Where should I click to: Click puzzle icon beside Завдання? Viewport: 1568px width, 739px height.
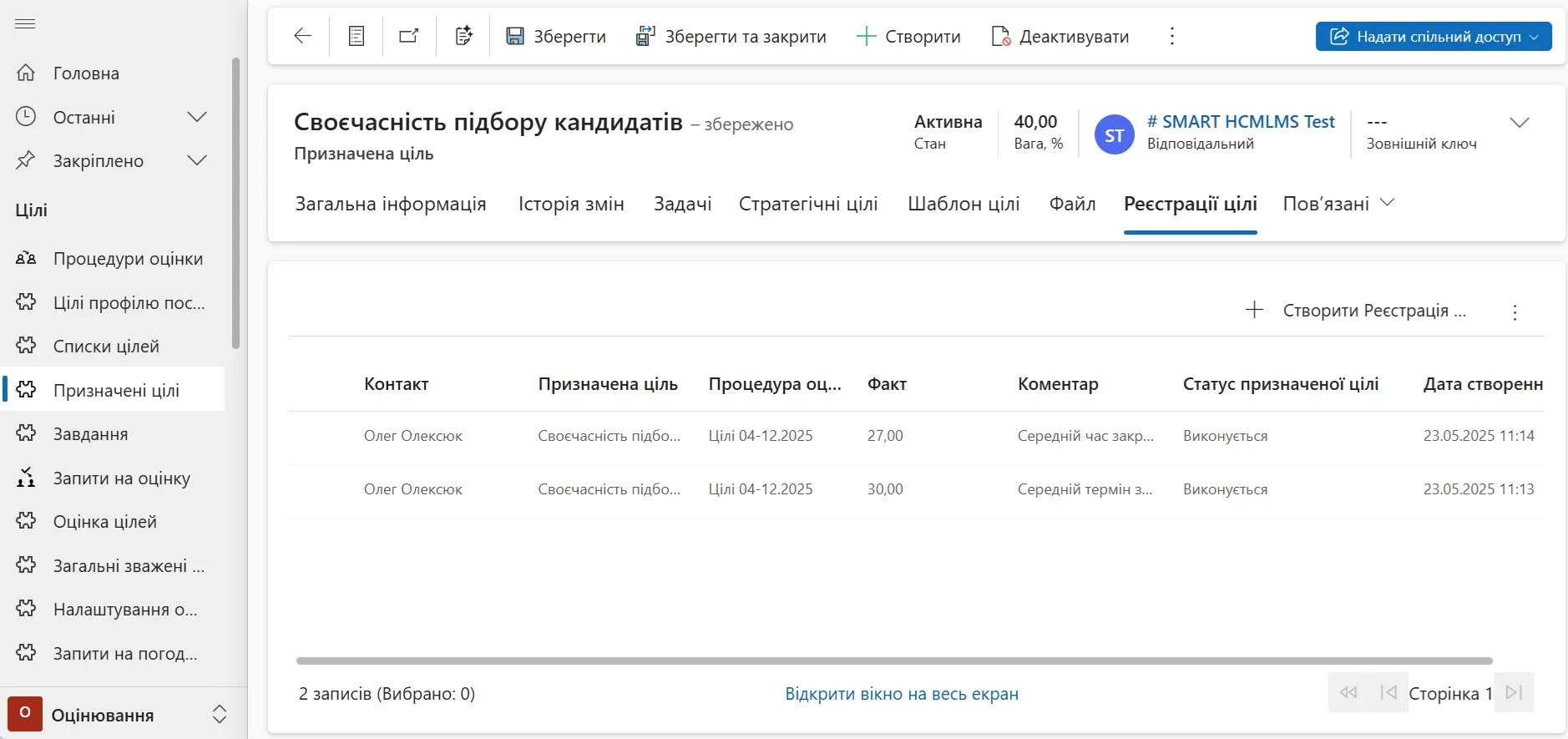26,433
